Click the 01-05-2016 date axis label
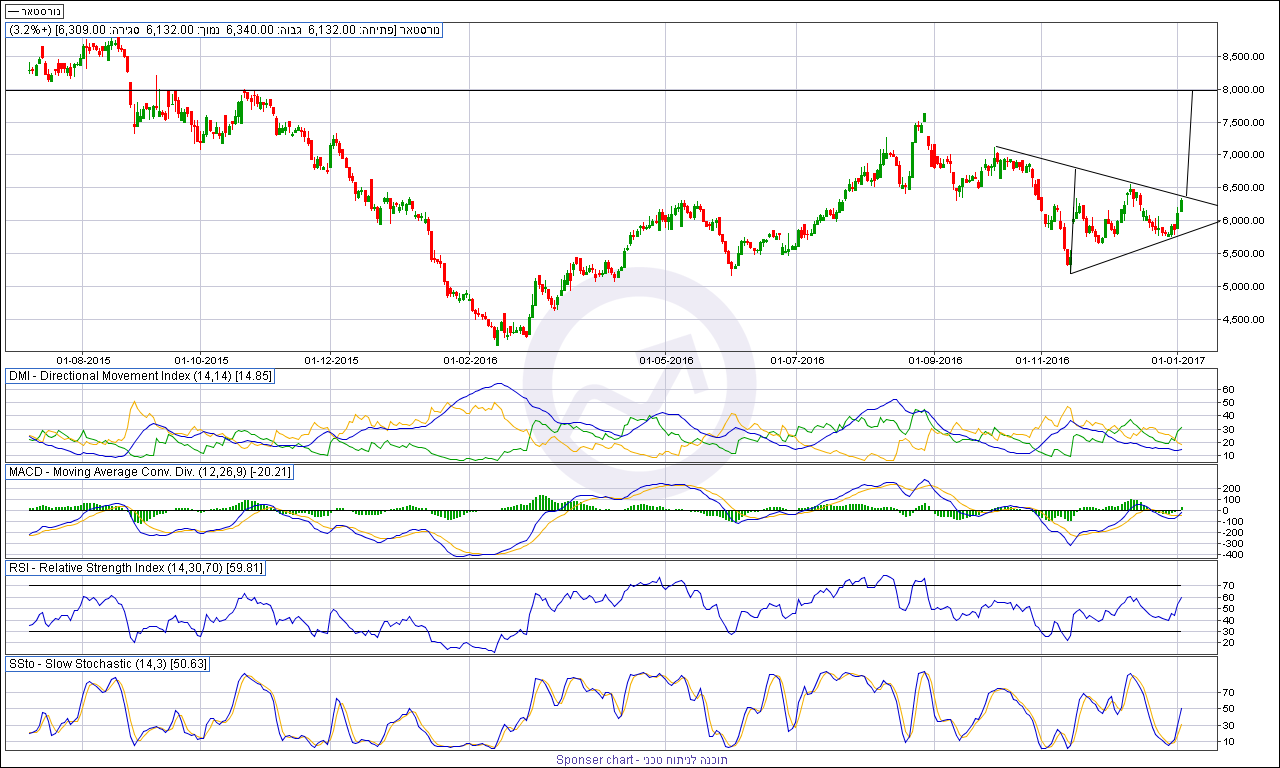 click(667, 359)
